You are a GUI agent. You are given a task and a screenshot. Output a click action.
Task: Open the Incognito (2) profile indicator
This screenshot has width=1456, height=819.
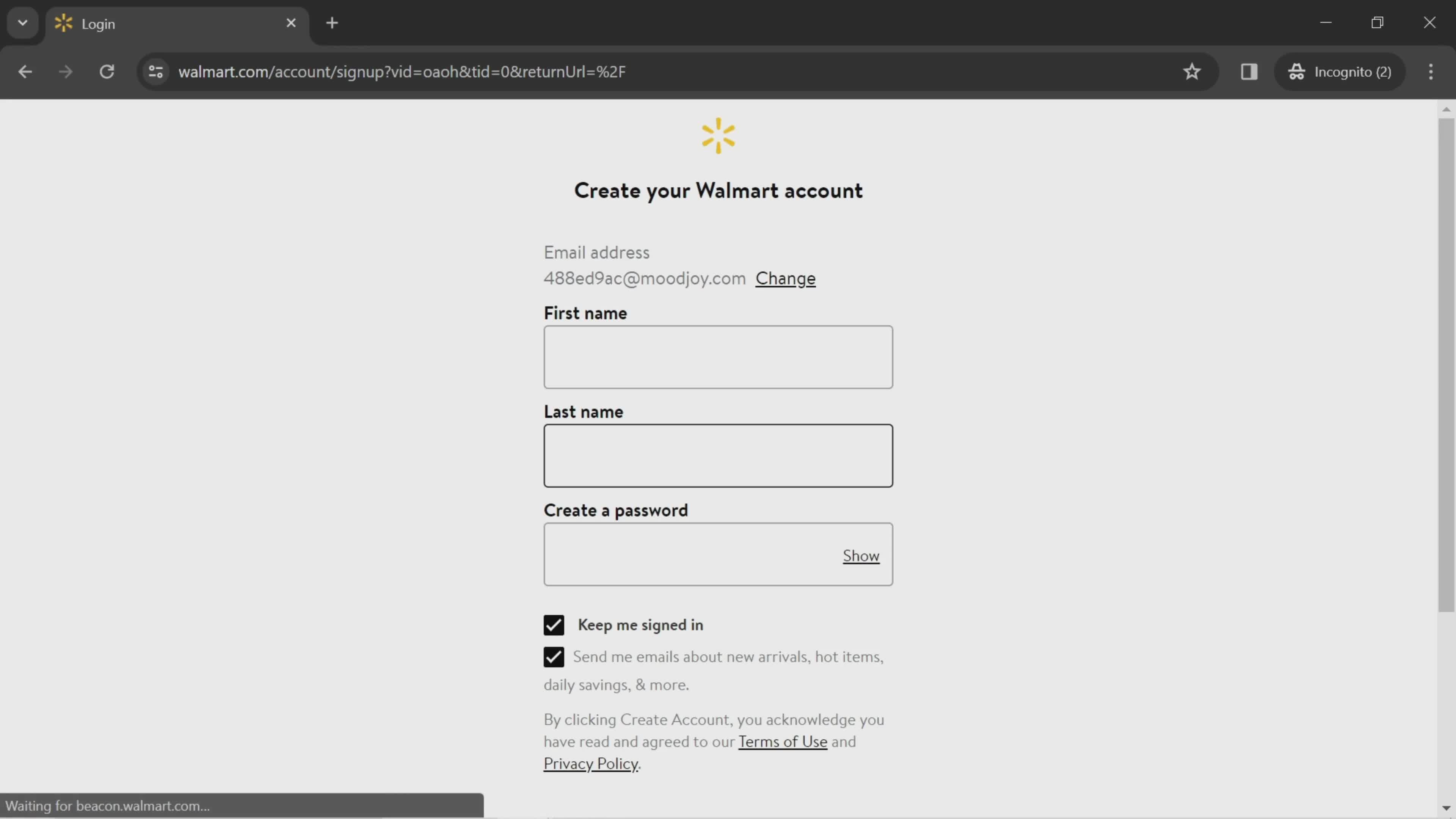click(x=1340, y=72)
